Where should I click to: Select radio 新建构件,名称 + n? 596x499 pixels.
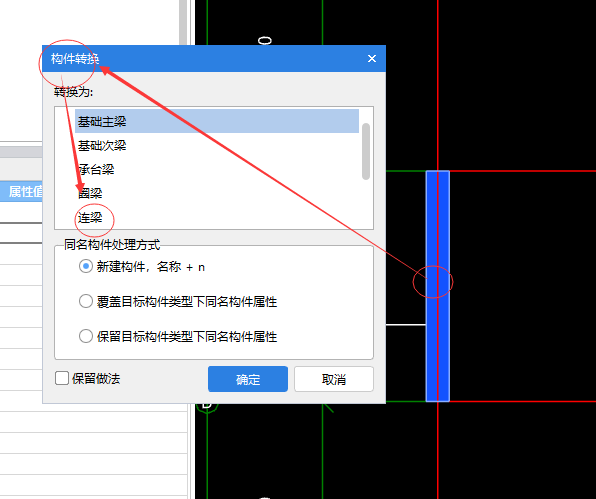(x=86, y=266)
